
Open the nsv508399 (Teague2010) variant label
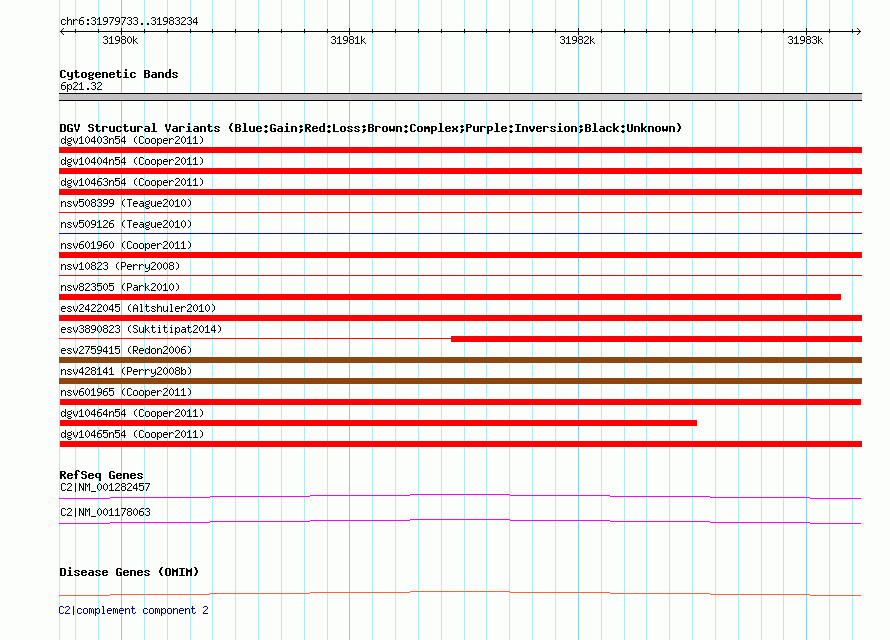click(x=126, y=203)
